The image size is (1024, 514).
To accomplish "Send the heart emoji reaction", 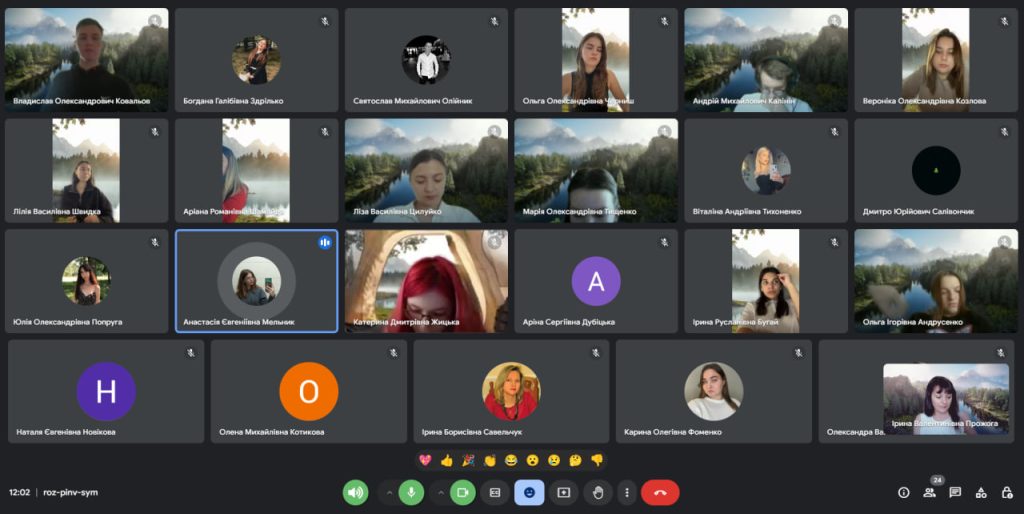I will (x=425, y=460).
